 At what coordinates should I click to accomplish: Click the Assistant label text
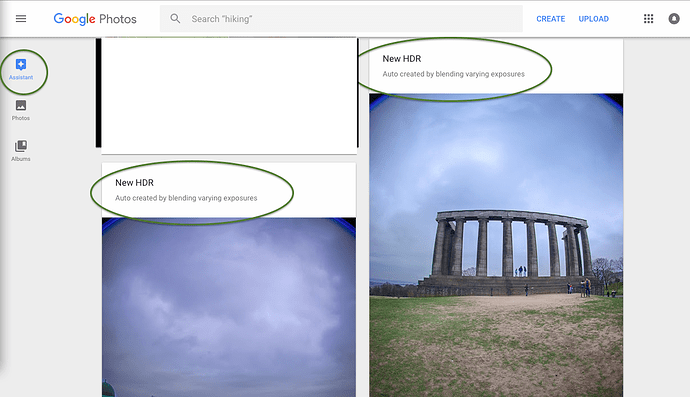coord(21,77)
